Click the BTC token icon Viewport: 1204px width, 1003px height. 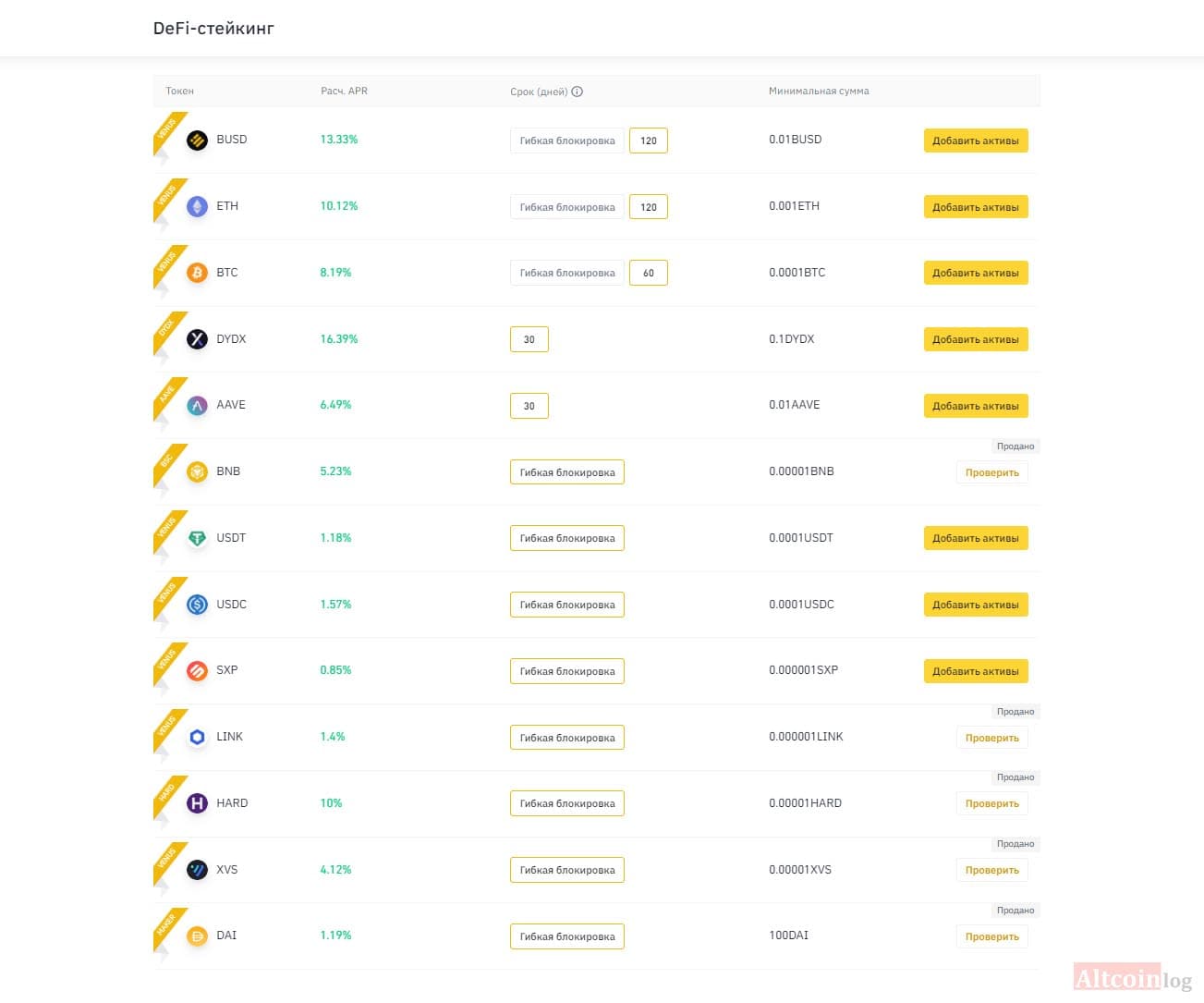[x=197, y=273]
